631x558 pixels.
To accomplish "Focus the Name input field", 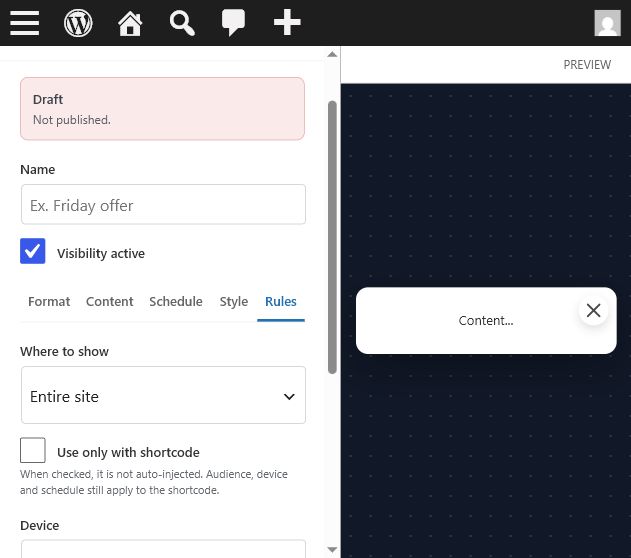I will (x=163, y=204).
